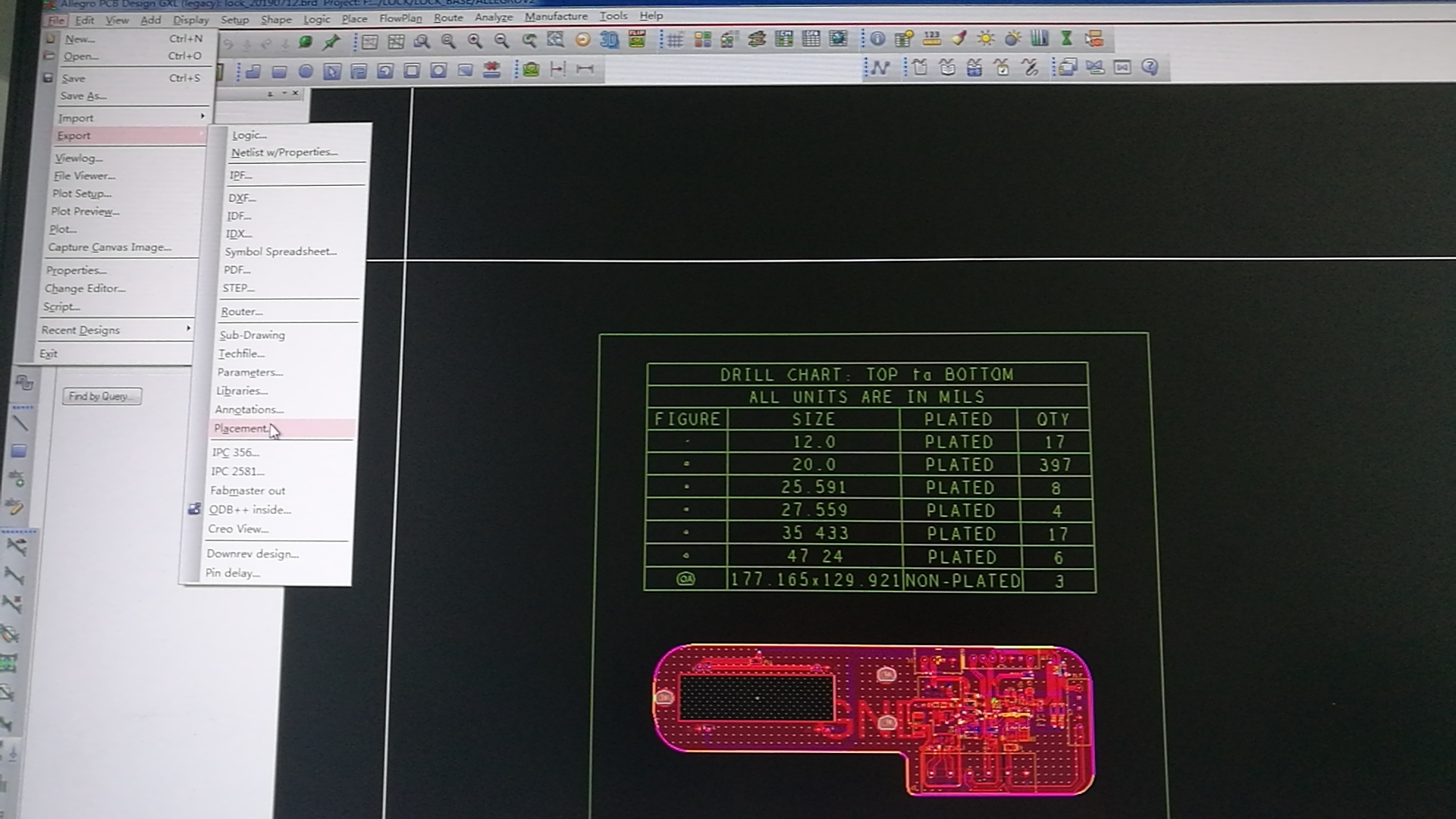
Task: Click the Flip design icon
Action: pyautogui.click(x=637, y=39)
